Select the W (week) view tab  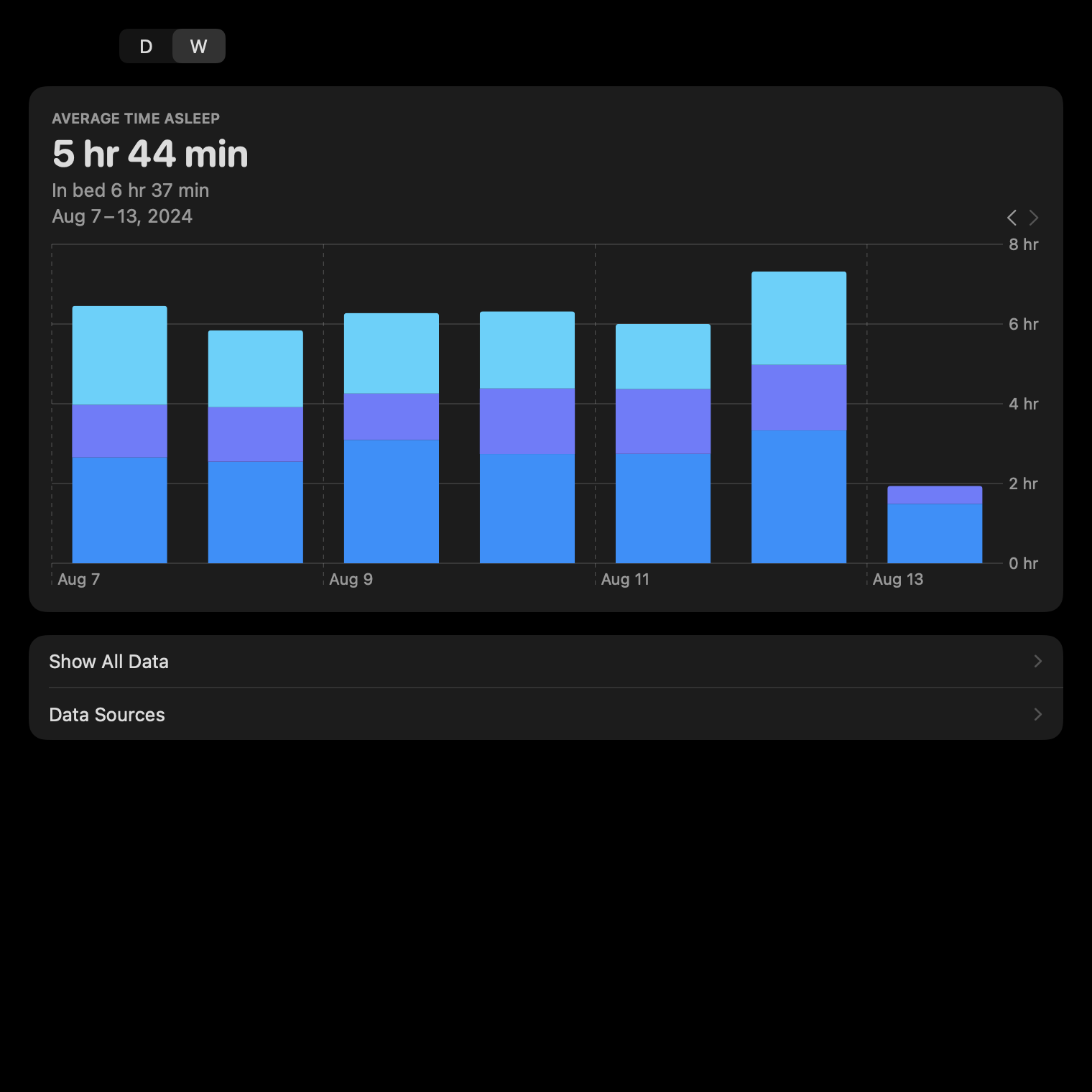click(x=199, y=47)
